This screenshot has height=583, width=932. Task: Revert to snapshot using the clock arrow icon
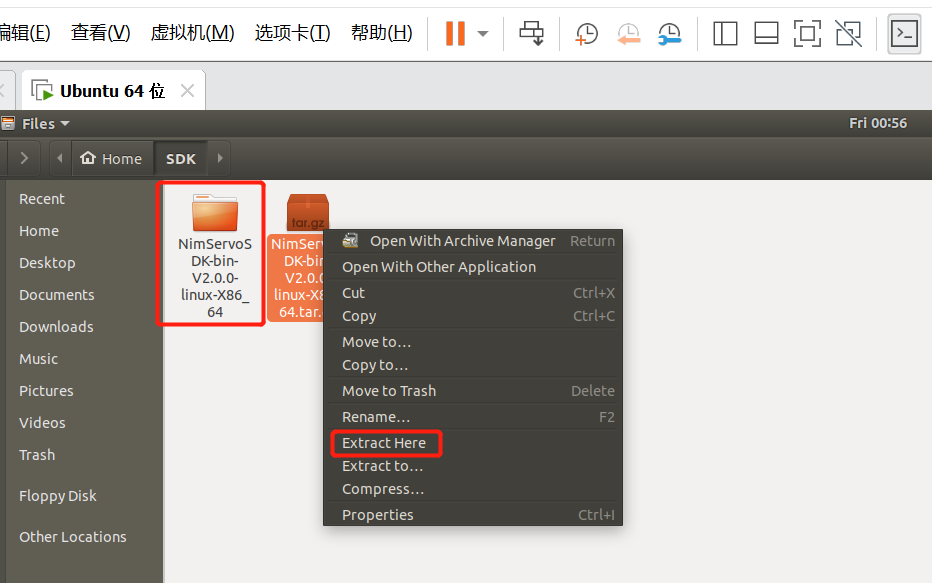pos(628,34)
